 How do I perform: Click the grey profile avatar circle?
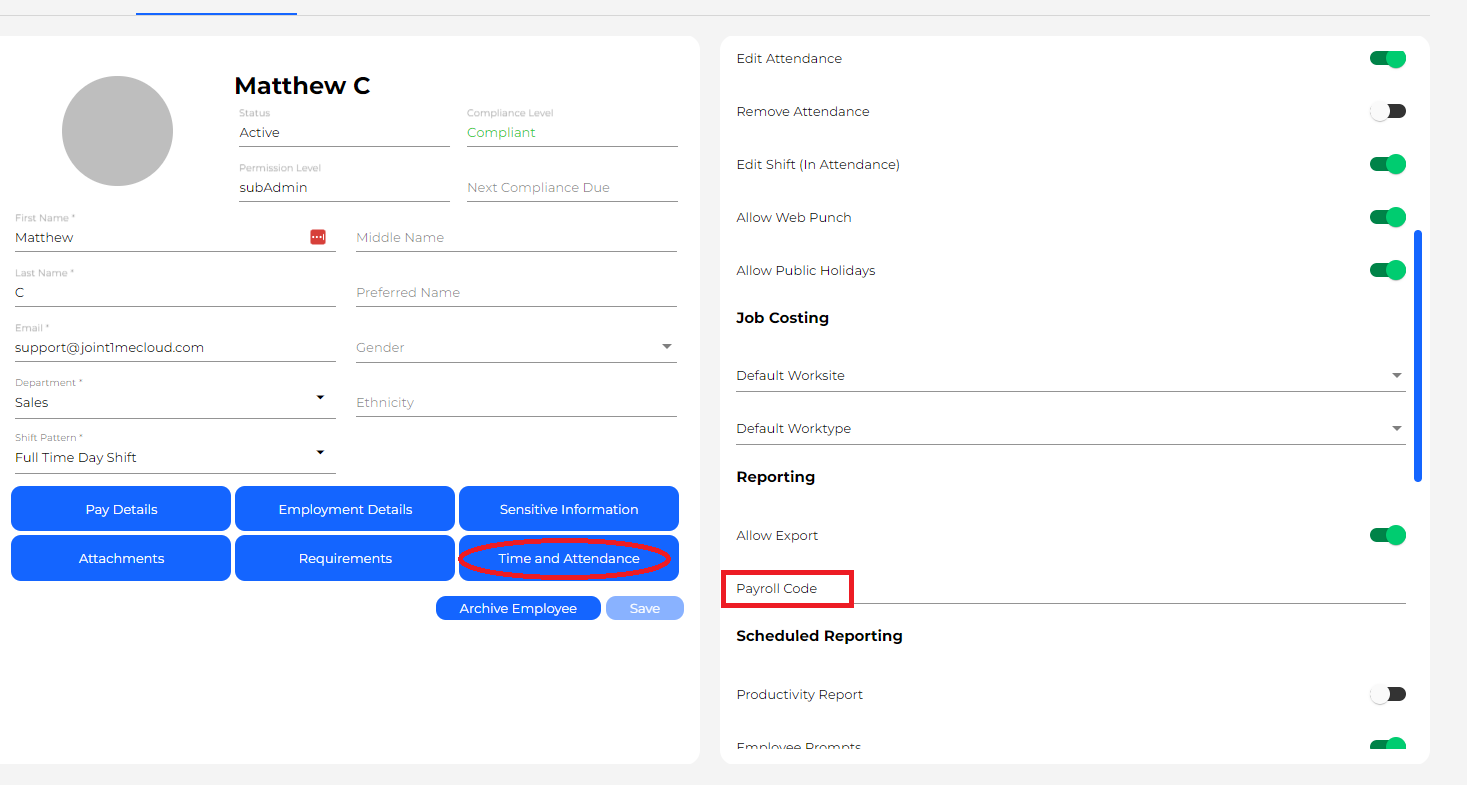pyautogui.click(x=117, y=131)
